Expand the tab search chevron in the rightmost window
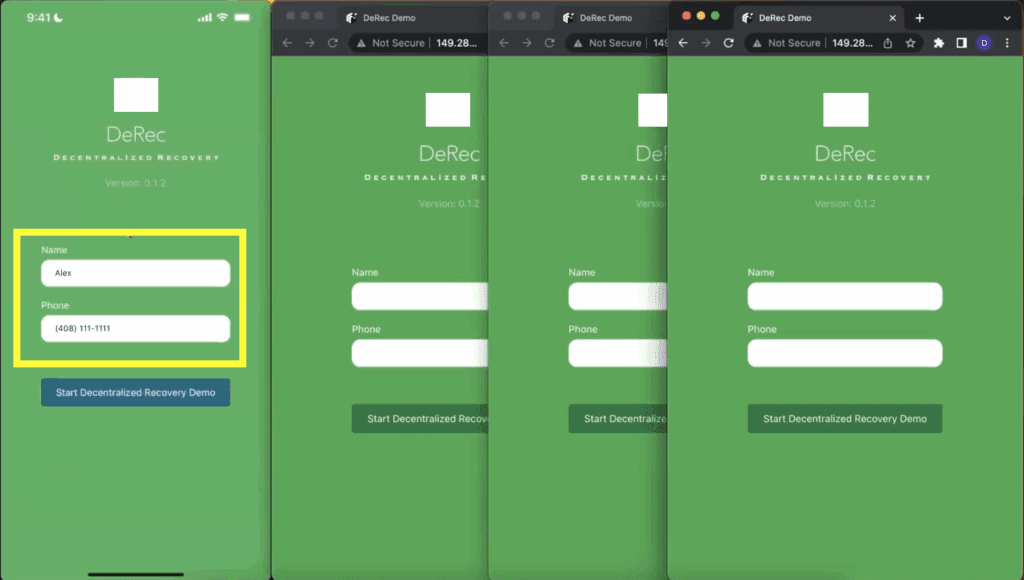 [x=1006, y=18]
